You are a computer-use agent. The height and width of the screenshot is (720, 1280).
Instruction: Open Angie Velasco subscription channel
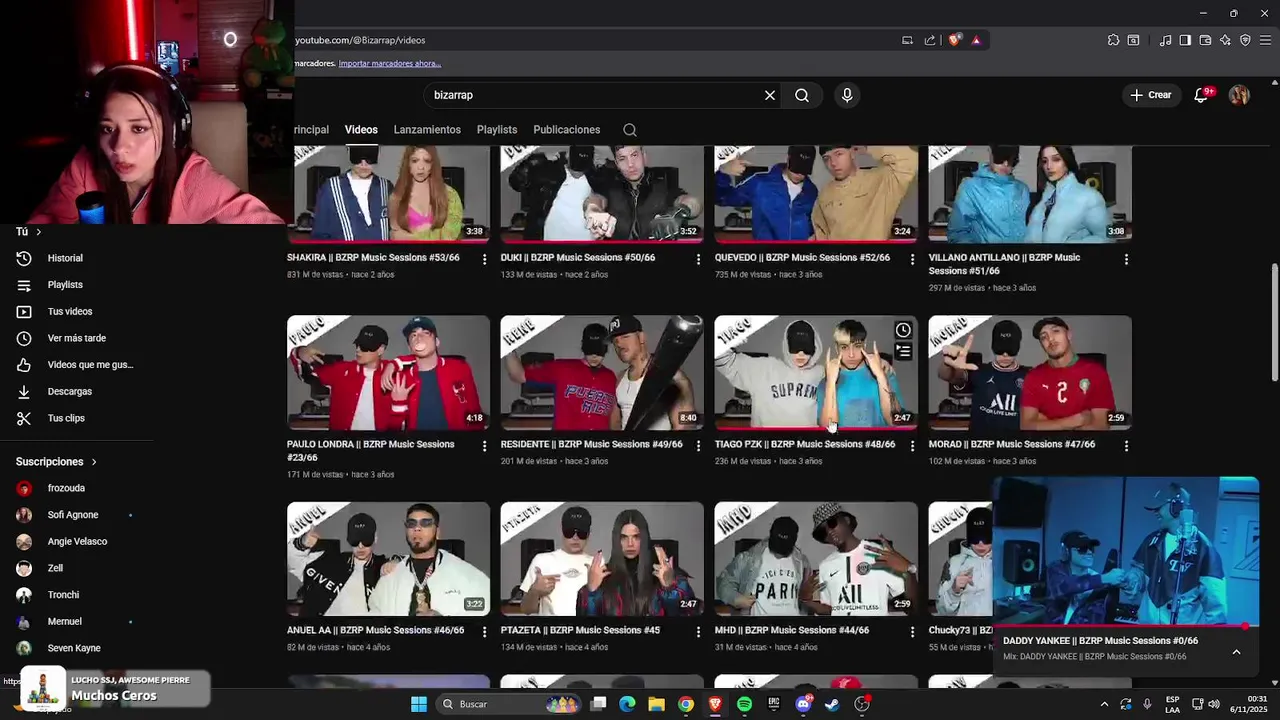(x=77, y=542)
